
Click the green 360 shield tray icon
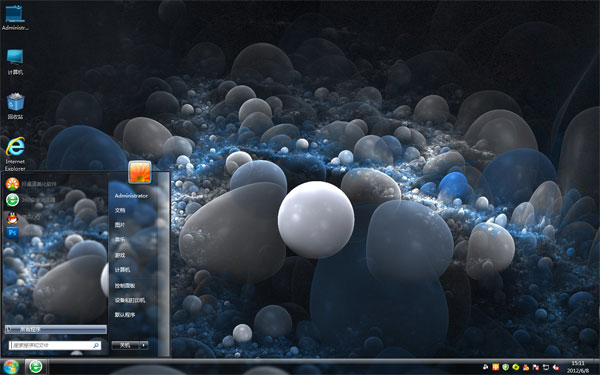(505, 367)
